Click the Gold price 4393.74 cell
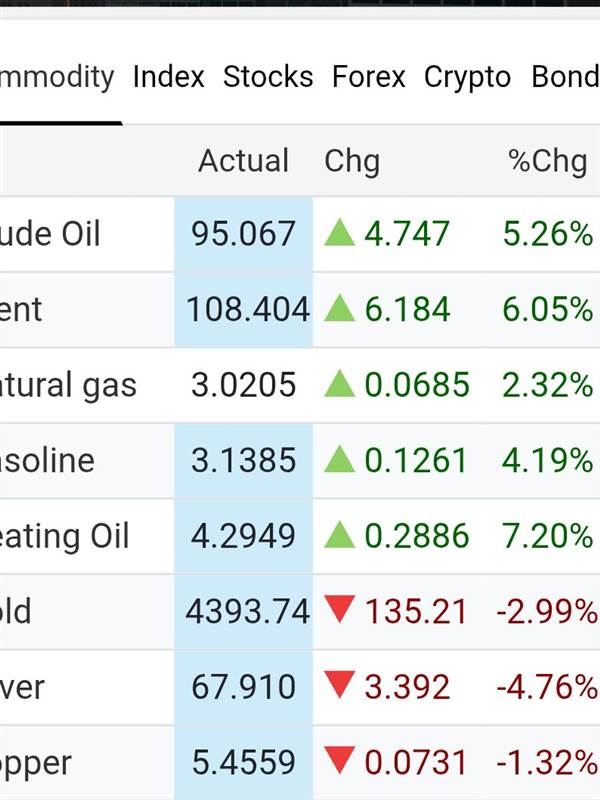The height and width of the screenshot is (800, 600). 247,611
